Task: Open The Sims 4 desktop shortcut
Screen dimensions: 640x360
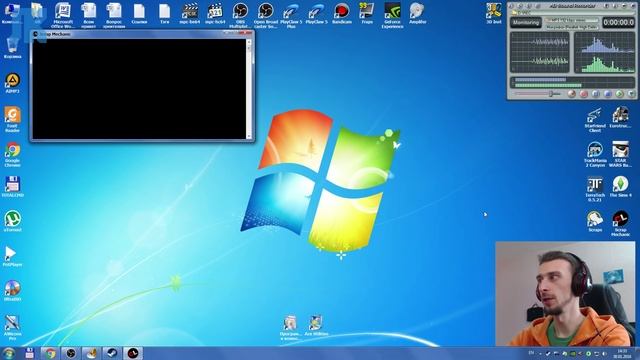Action: click(x=620, y=187)
